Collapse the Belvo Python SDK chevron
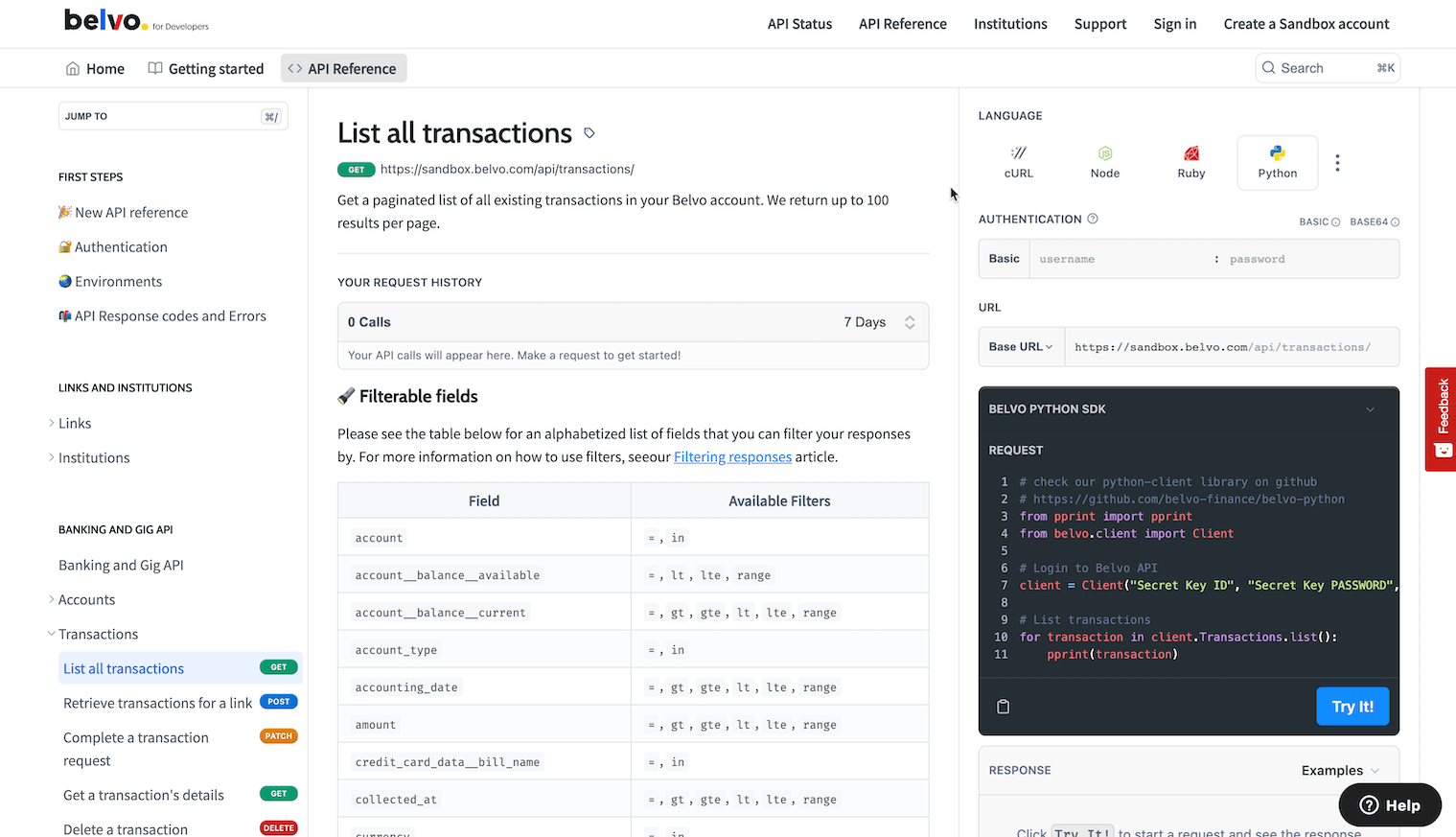The width and height of the screenshot is (1456, 837). click(x=1370, y=409)
